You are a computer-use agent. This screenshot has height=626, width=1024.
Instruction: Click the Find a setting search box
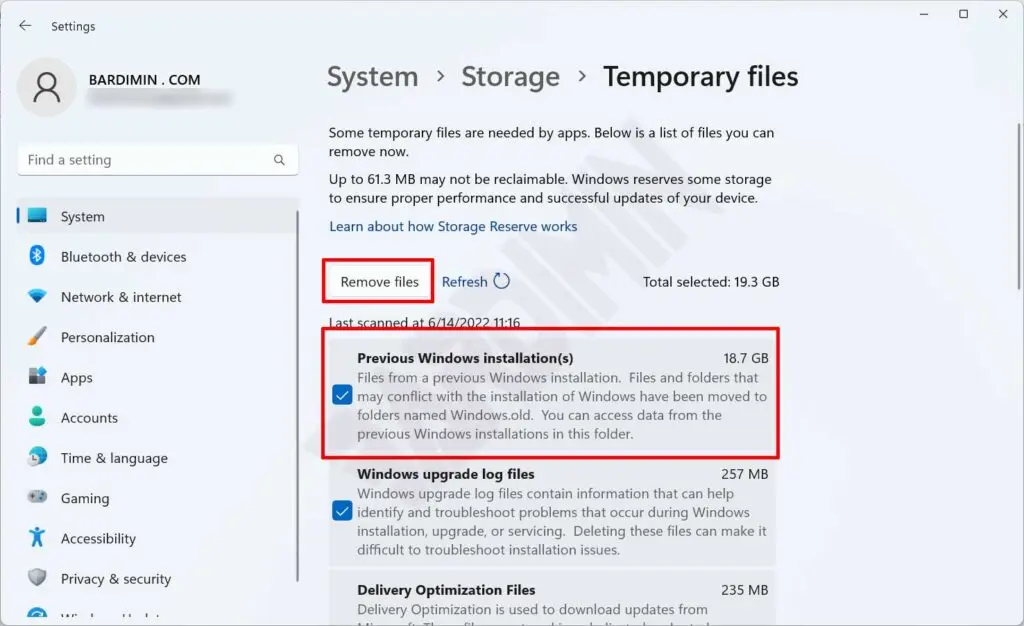[158, 160]
